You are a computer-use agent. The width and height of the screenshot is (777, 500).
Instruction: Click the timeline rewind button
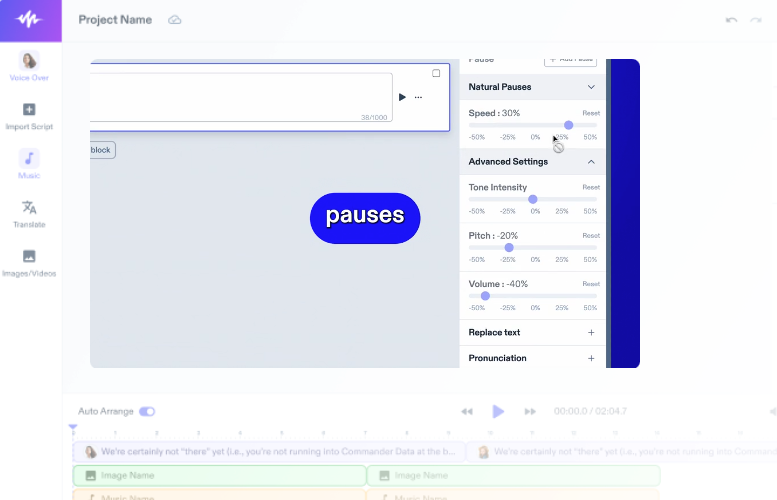467,412
